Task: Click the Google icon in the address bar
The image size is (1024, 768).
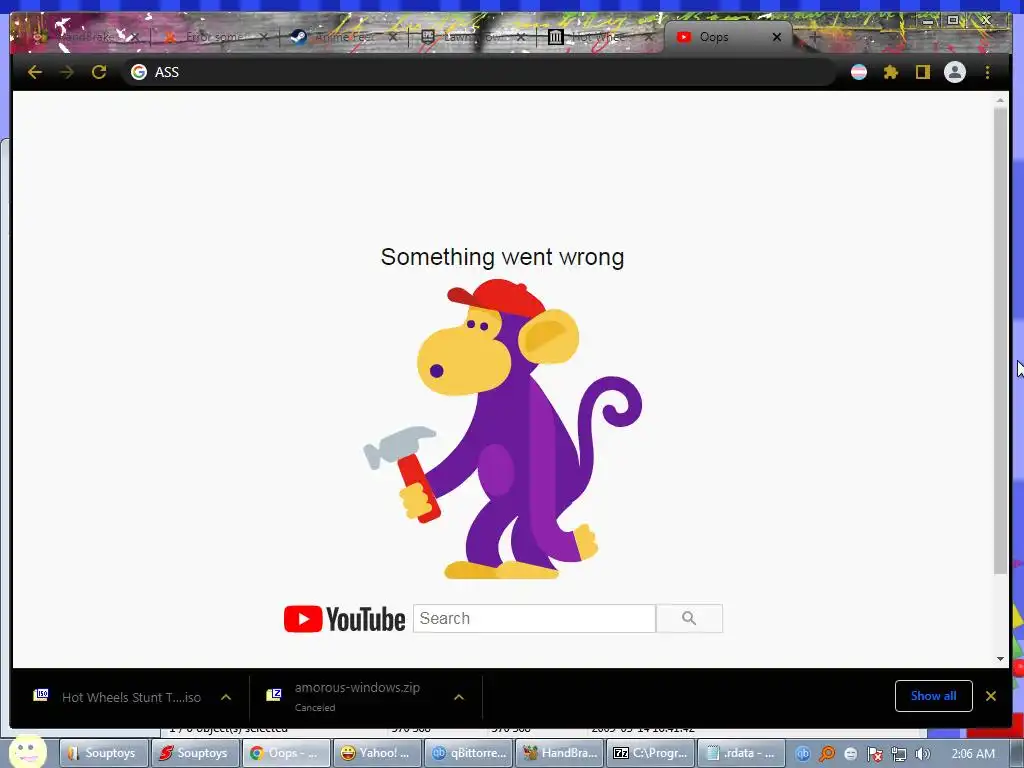Action: [x=138, y=72]
